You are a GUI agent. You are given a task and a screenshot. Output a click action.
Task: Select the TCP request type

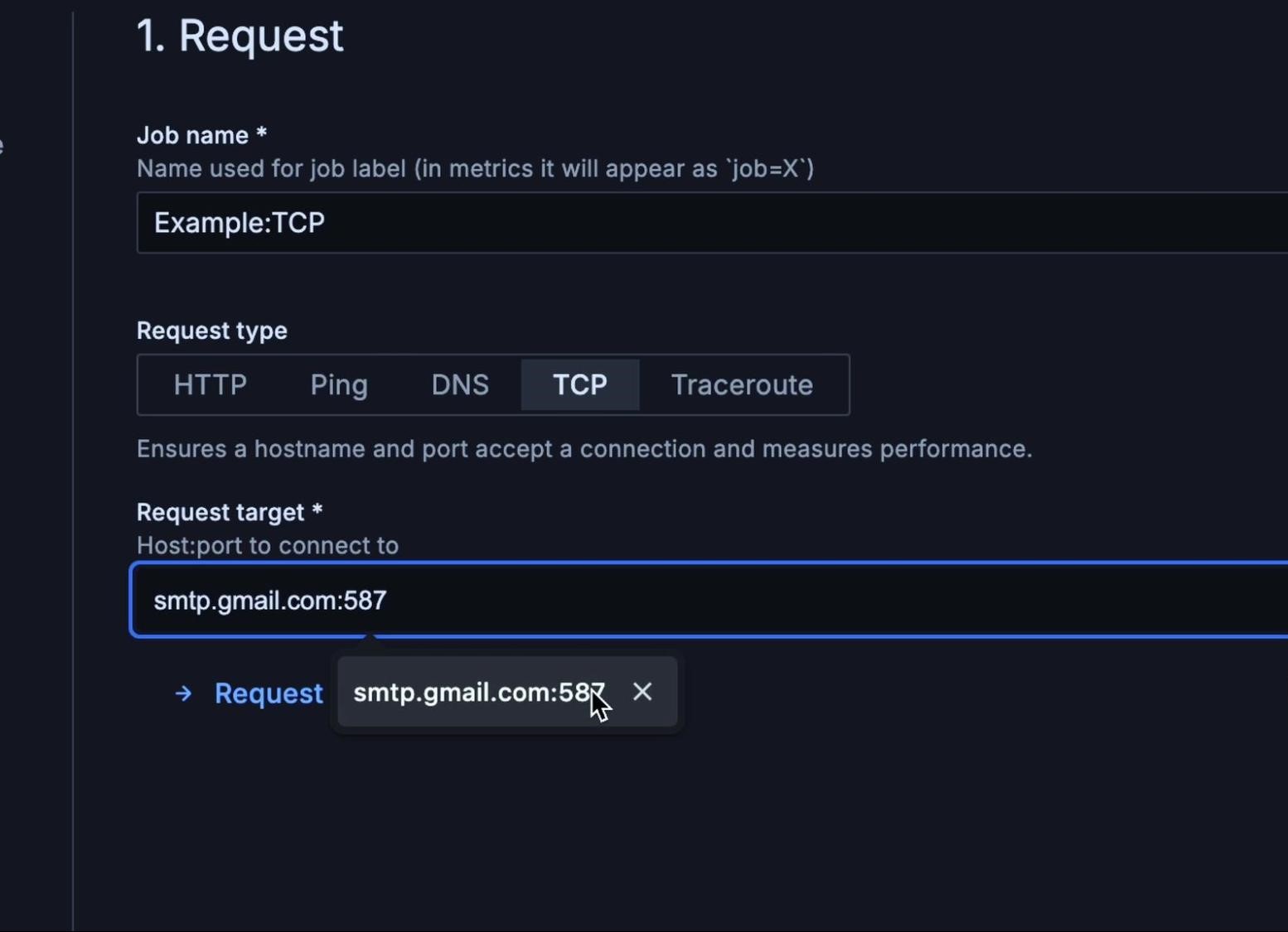pos(580,385)
